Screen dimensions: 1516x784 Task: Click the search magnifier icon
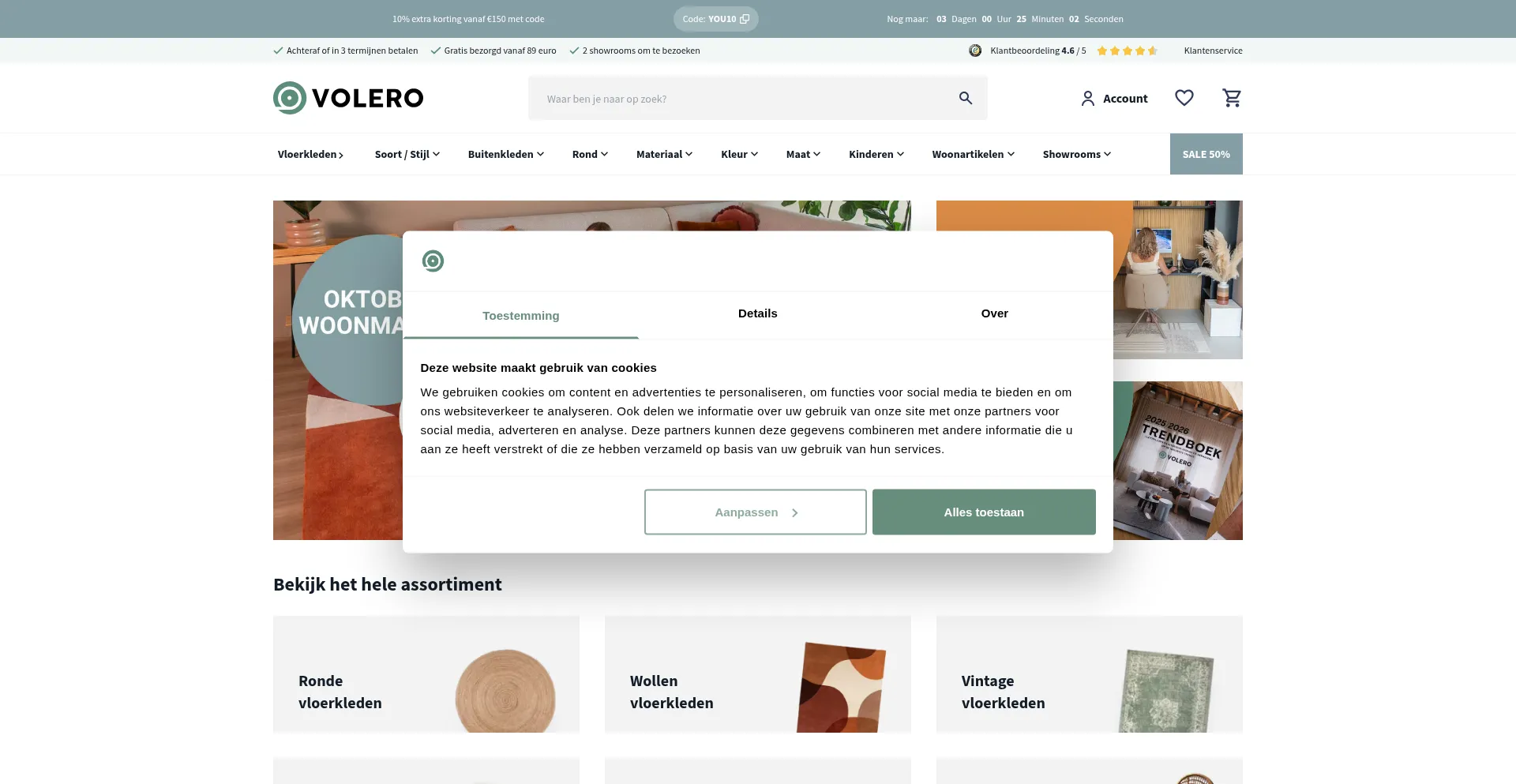tap(965, 98)
